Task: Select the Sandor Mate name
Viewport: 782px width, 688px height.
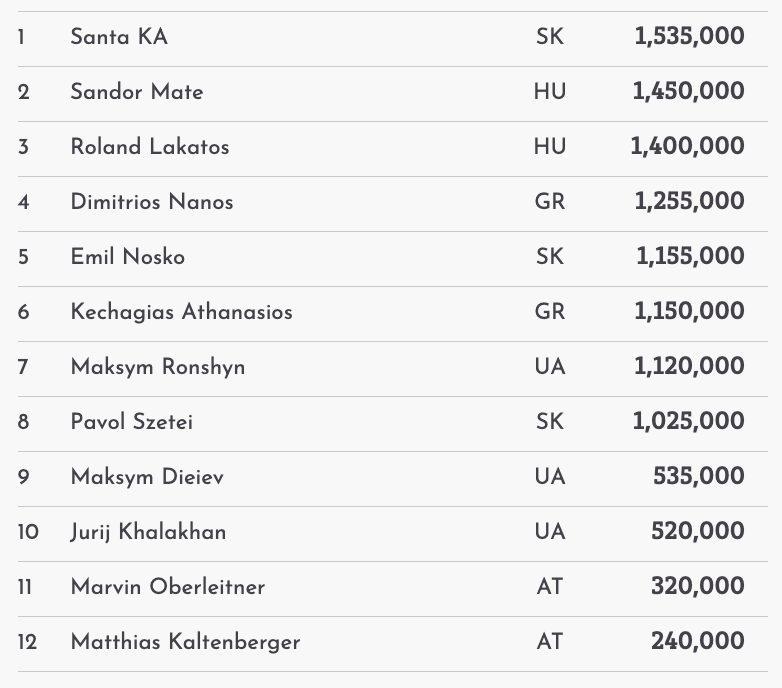Action: coord(136,92)
